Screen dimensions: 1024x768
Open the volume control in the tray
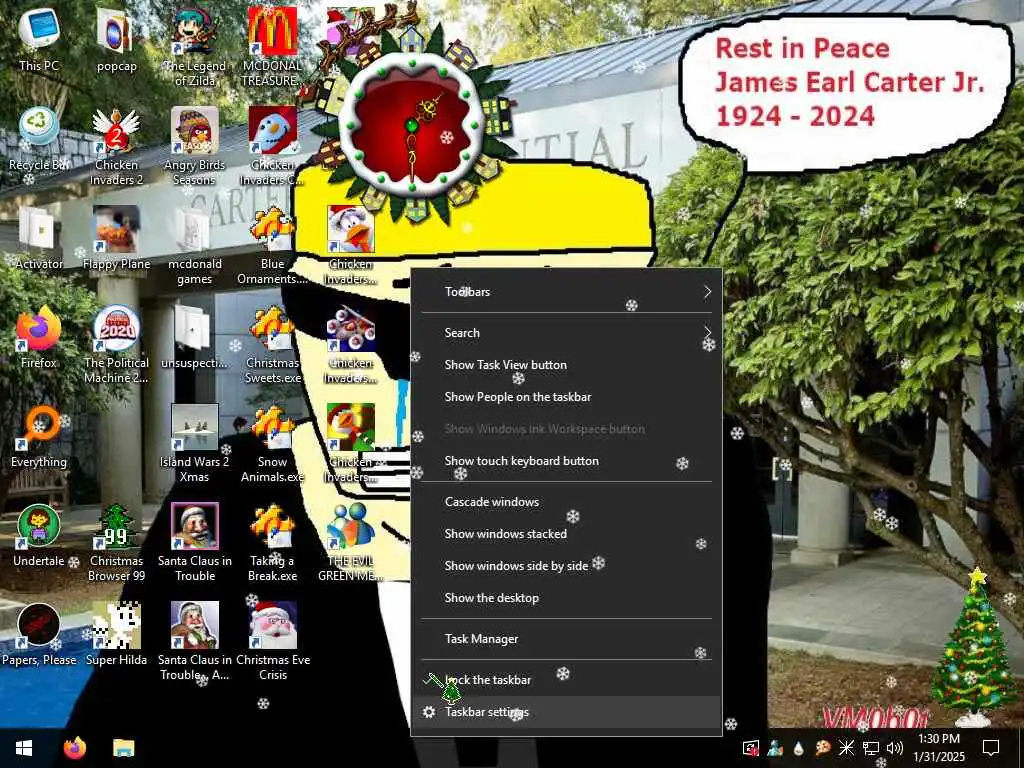(895, 748)
